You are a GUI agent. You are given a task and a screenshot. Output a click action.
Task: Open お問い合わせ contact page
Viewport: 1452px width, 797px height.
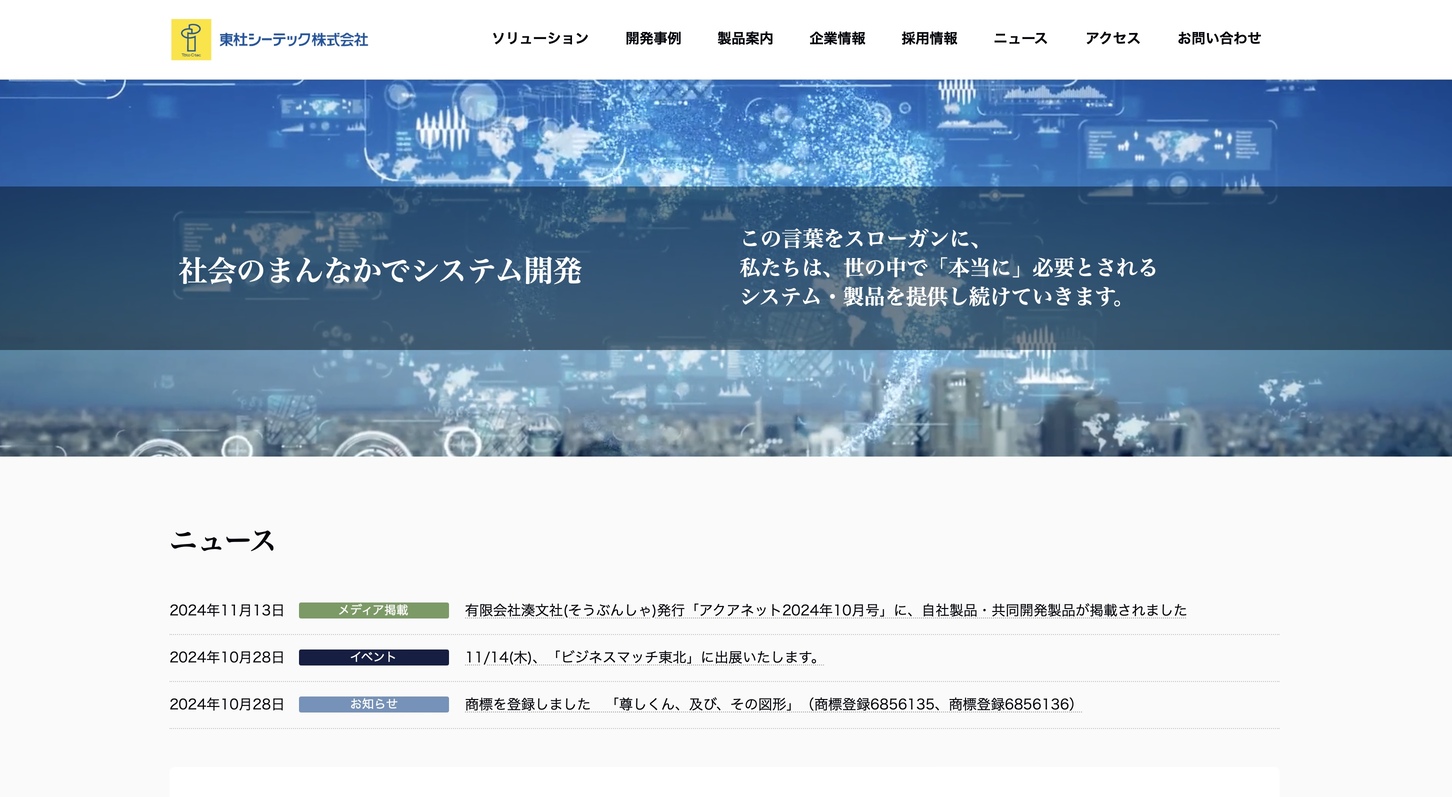click(x=1219, y=38)
